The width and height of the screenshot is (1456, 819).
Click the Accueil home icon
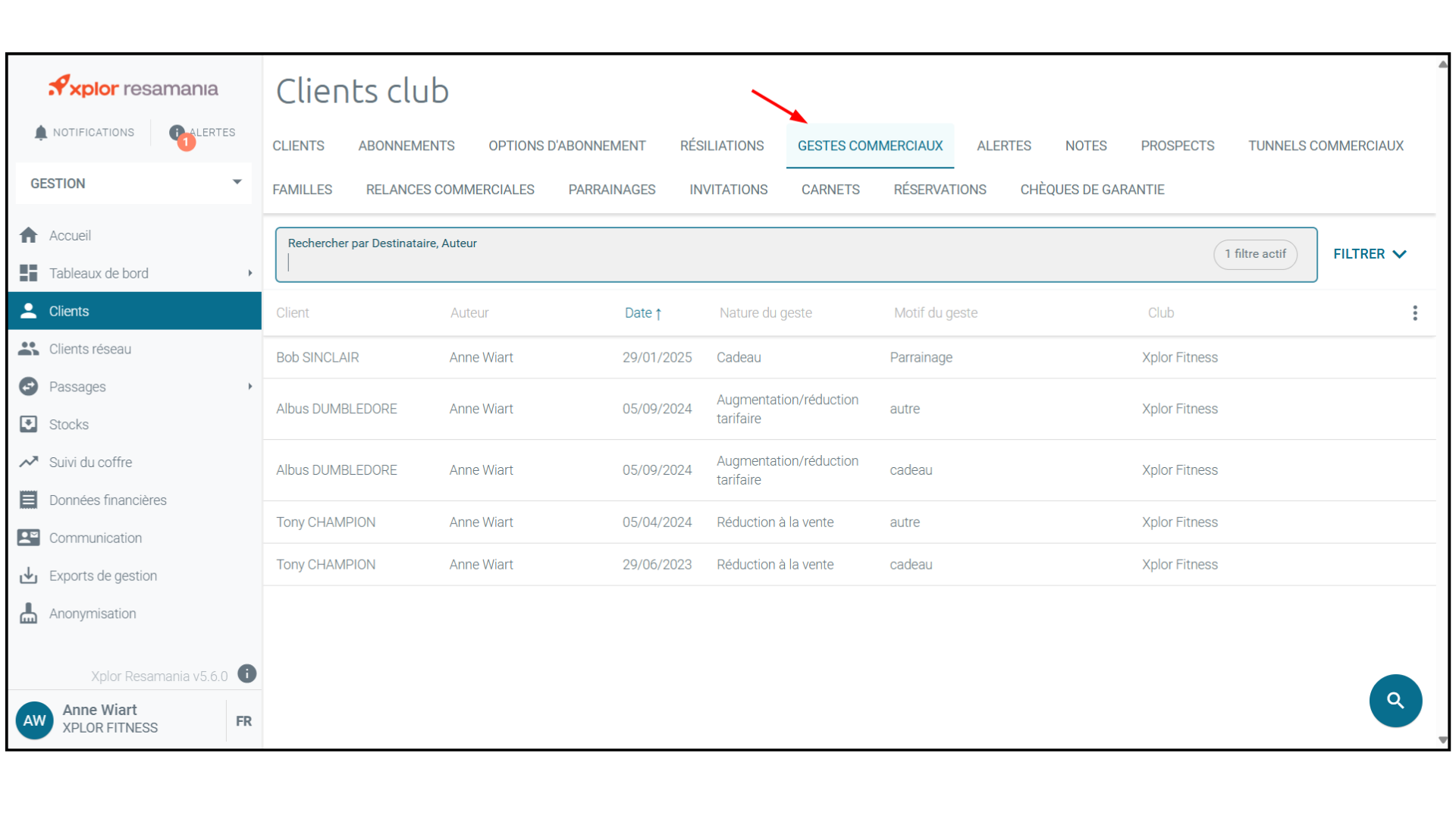tap(29, 235)
